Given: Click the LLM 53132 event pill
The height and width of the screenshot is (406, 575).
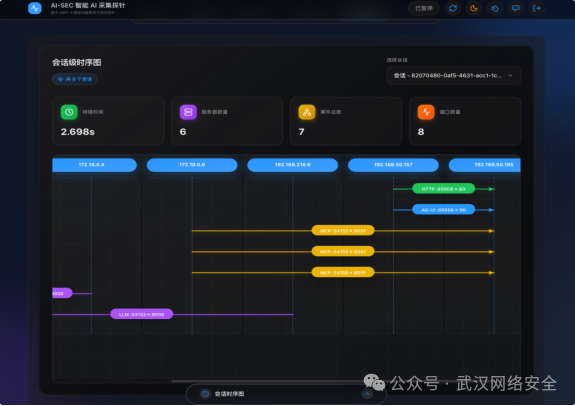Looking at the screenshot, I should (142, 314).
